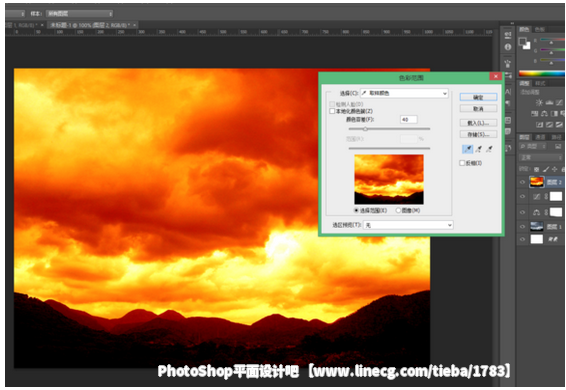566x390 pixels.
Task: Select the 图层 1 layer thumbnail
Action: click(536, 226)
